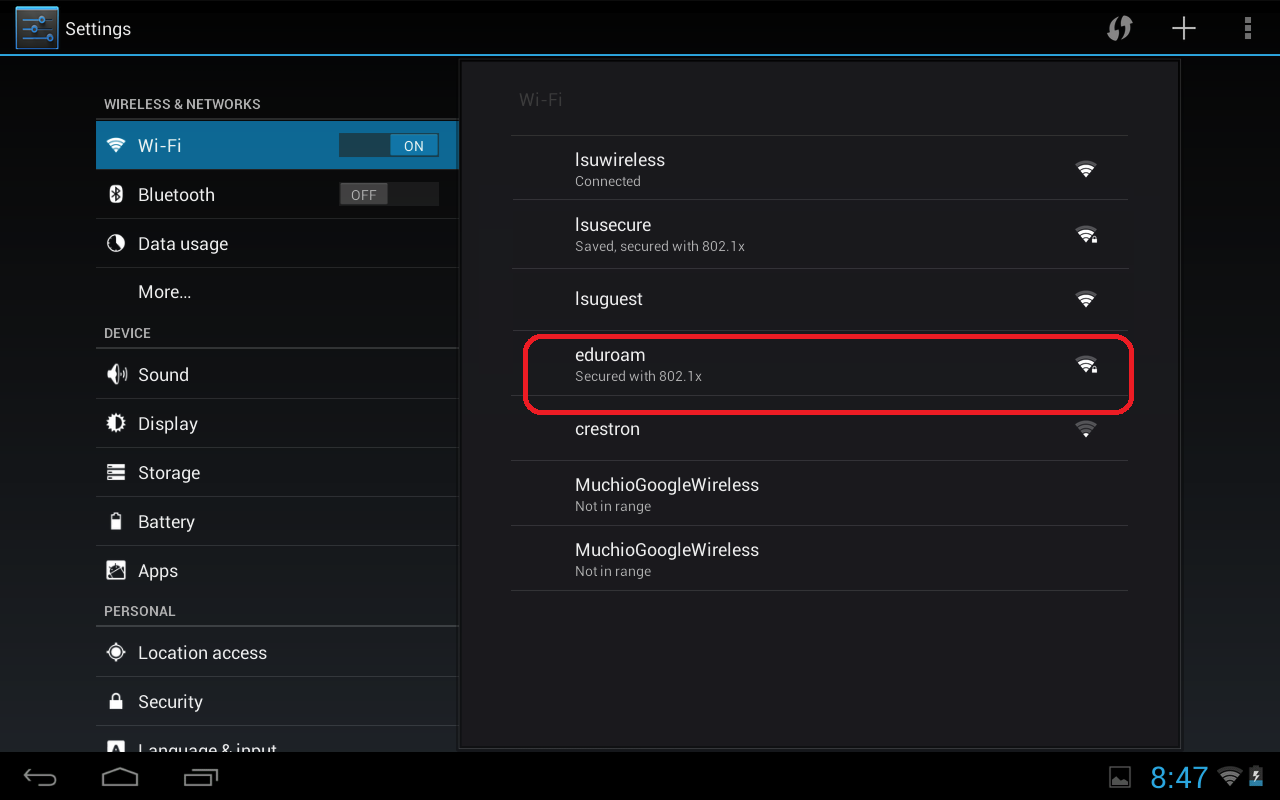This screenshot has width=1280, height=800.
Task: Open Sound settings
Action: tap(277, 374)
